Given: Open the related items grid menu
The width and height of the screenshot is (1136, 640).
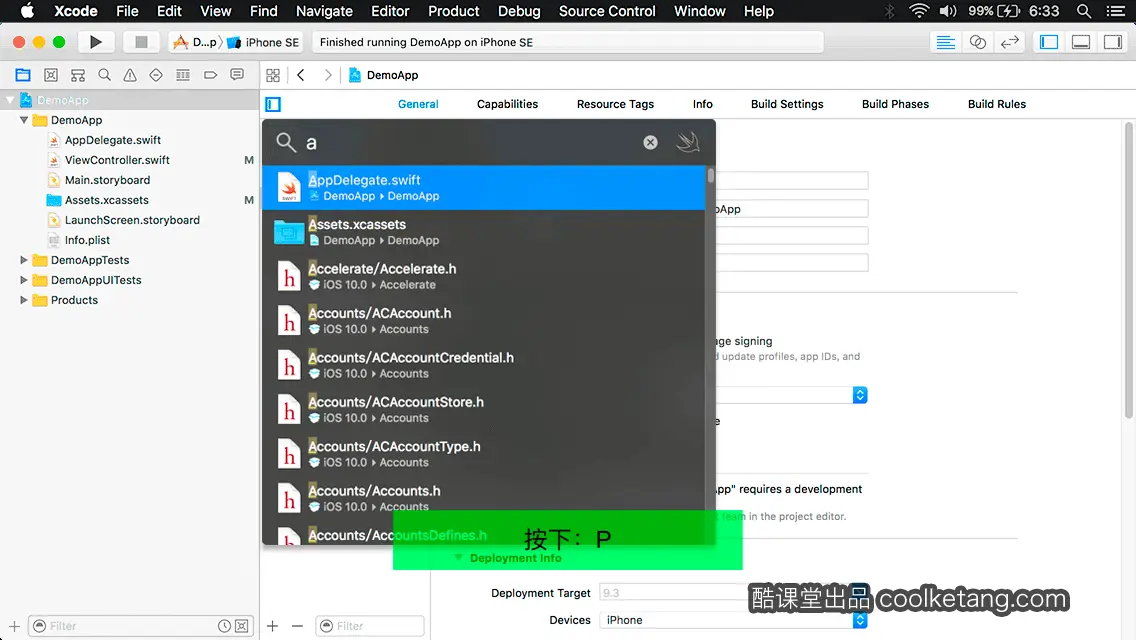Looking at the screenshot, I should [273, 75].
